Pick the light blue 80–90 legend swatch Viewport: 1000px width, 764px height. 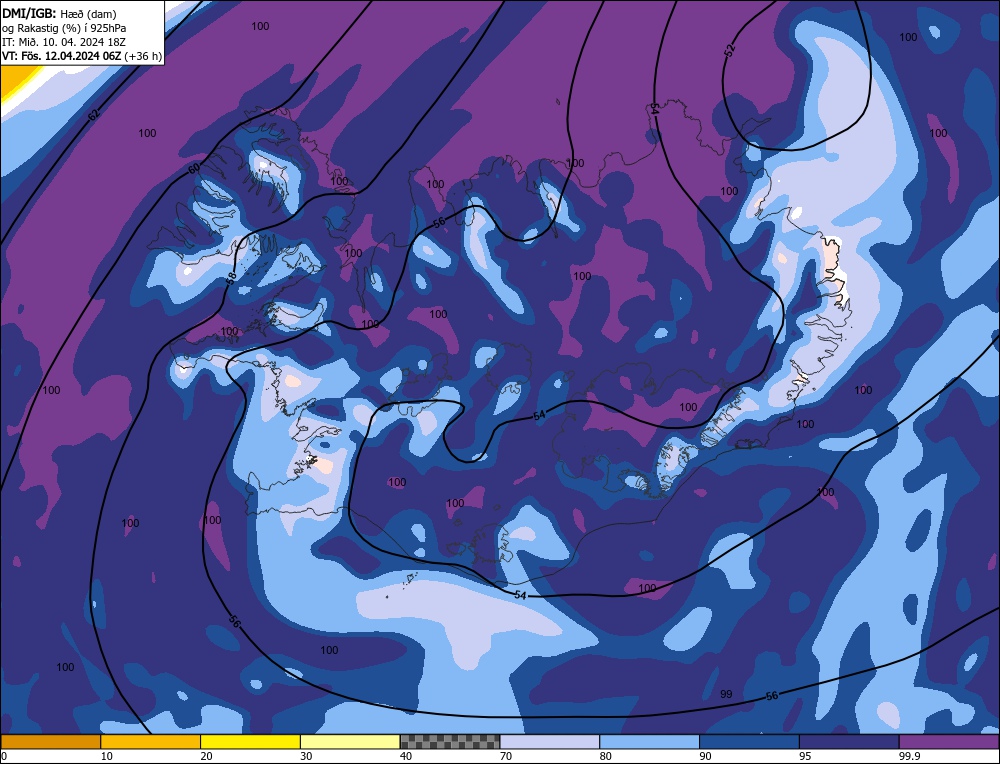[x=649, y=742]
